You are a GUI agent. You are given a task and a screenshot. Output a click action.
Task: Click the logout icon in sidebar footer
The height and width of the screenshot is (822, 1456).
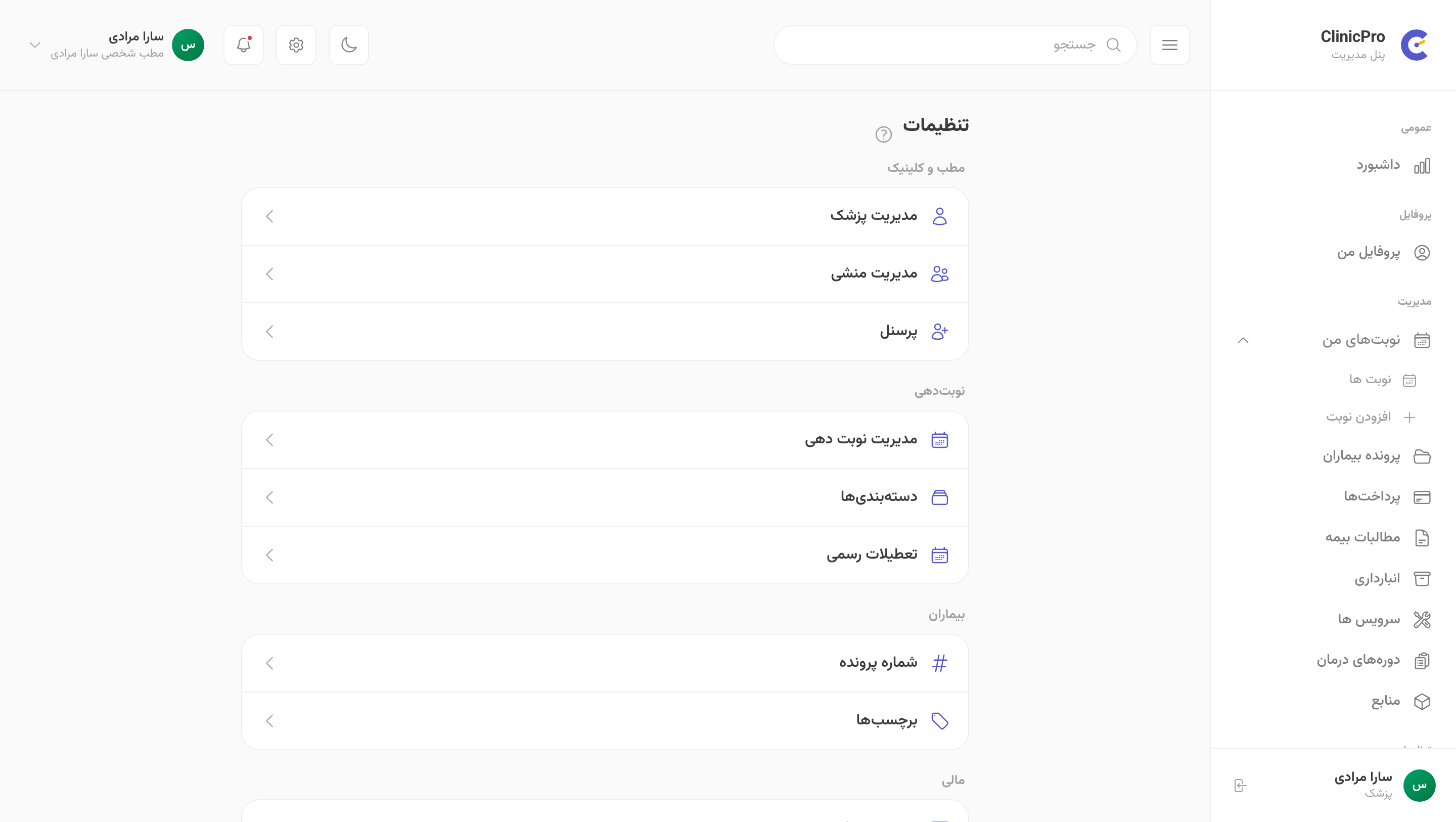pos(1240,785)
